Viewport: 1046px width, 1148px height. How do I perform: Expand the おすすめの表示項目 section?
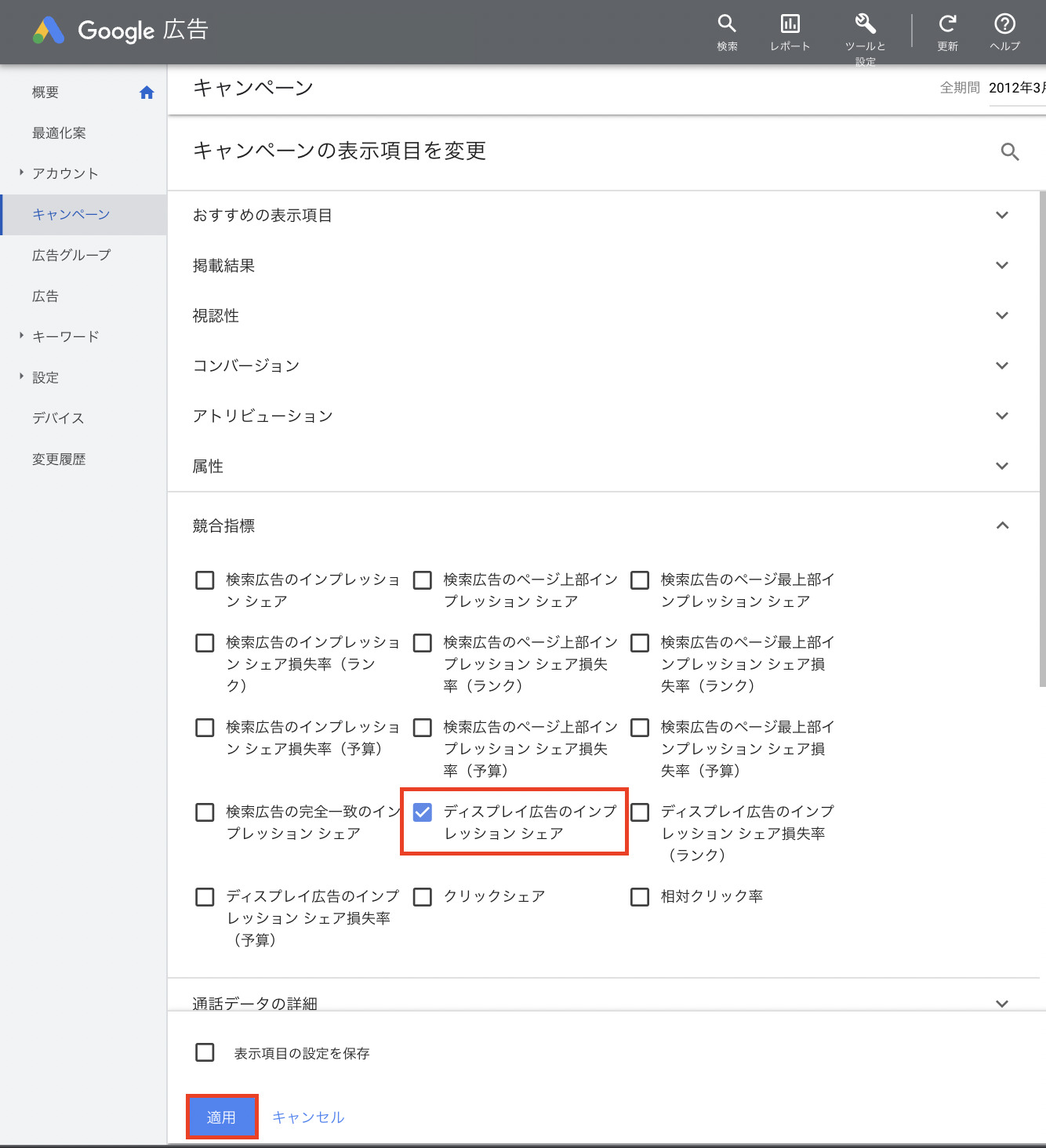tap(1001, 216)
